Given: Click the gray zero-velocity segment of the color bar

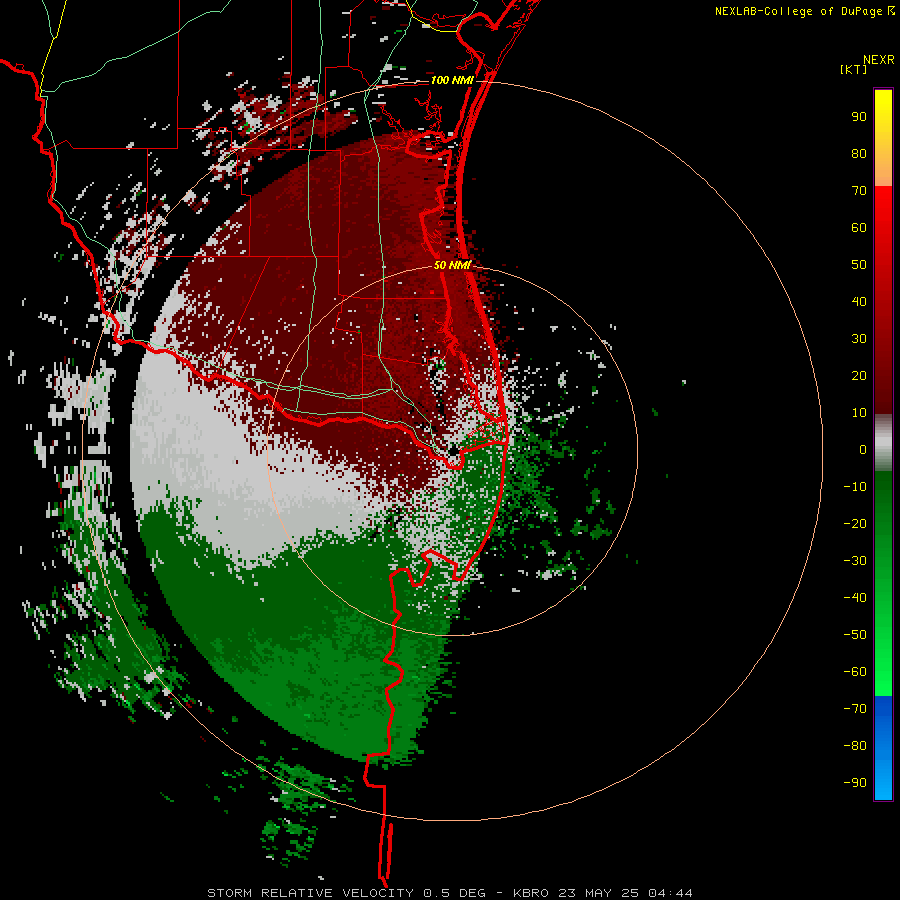Looking at the screenshot, I should pyautogui.click(x=883, y=443).
